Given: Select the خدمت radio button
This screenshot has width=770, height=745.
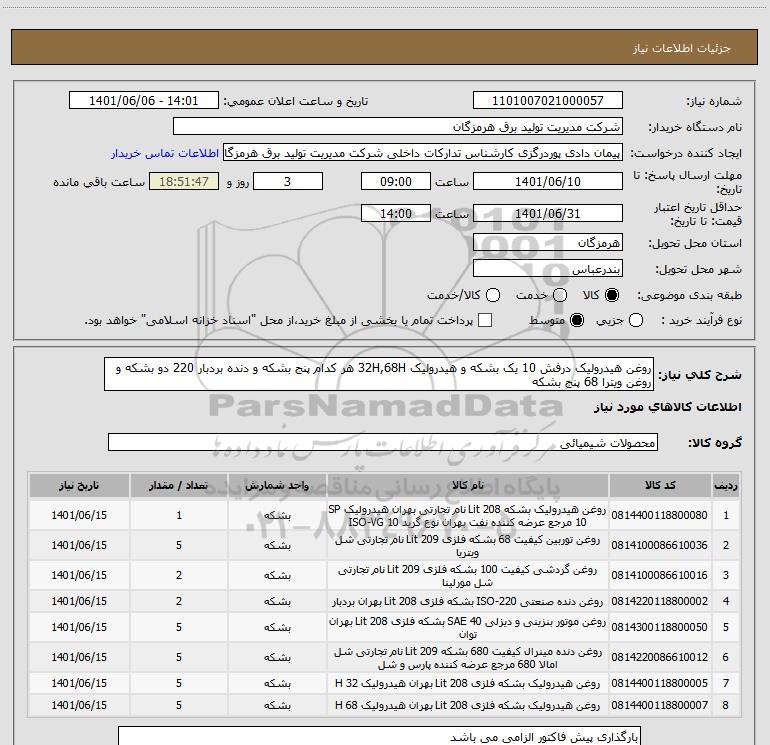Looking at the screenshot, I should [560, 295].
